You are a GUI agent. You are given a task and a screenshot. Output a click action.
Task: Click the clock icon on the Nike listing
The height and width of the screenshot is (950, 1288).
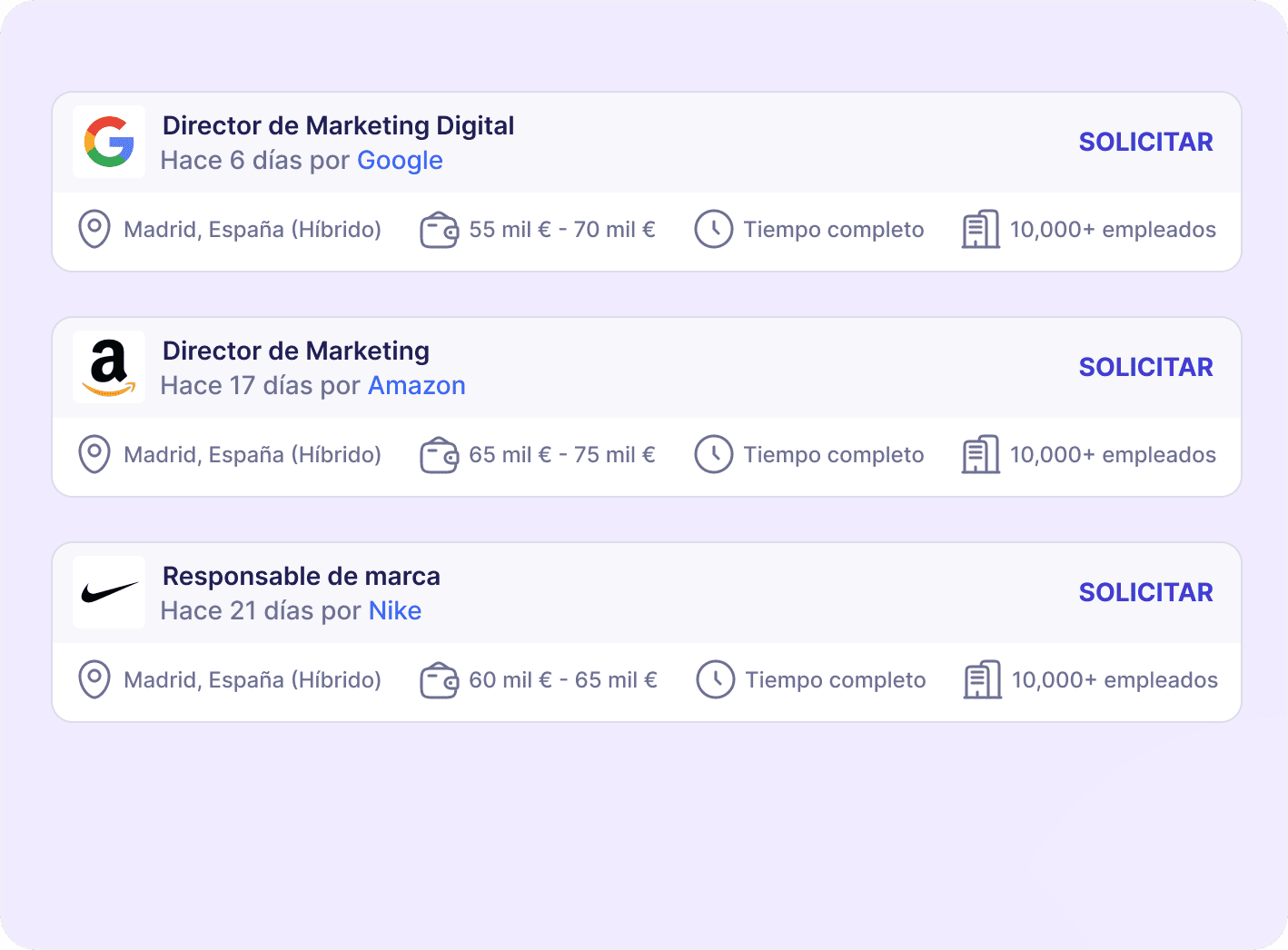[716, 679]
